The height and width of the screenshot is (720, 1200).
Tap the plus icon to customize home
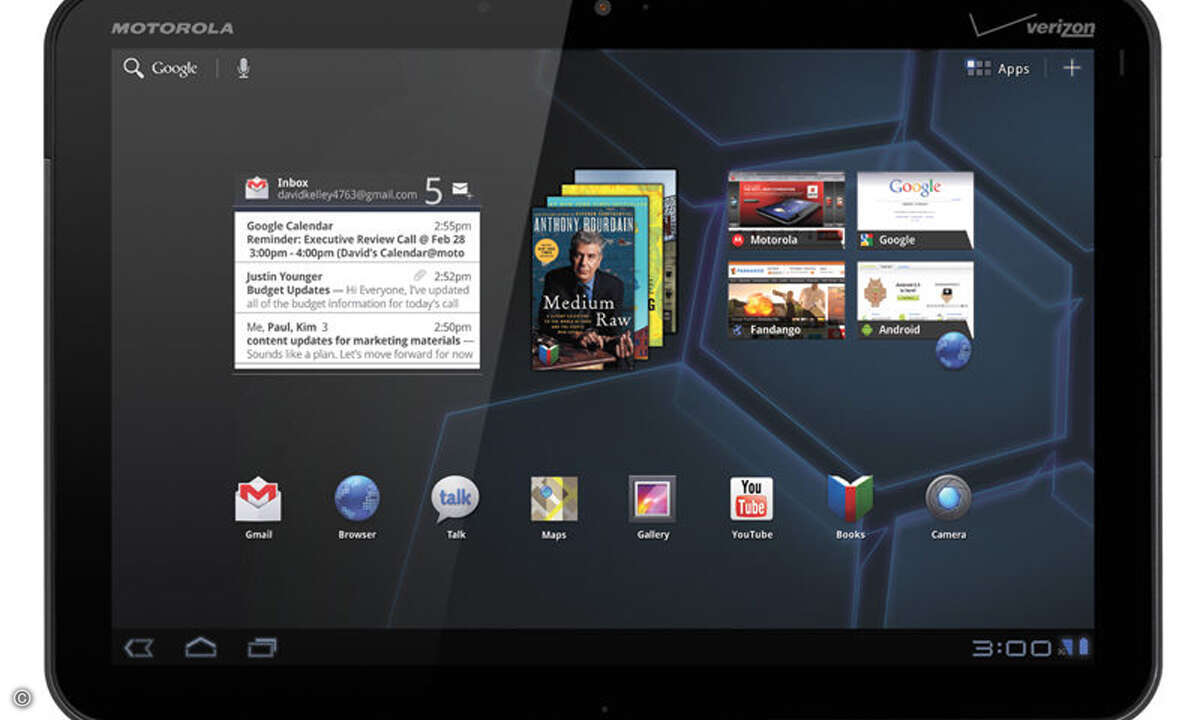(1071, 68)
